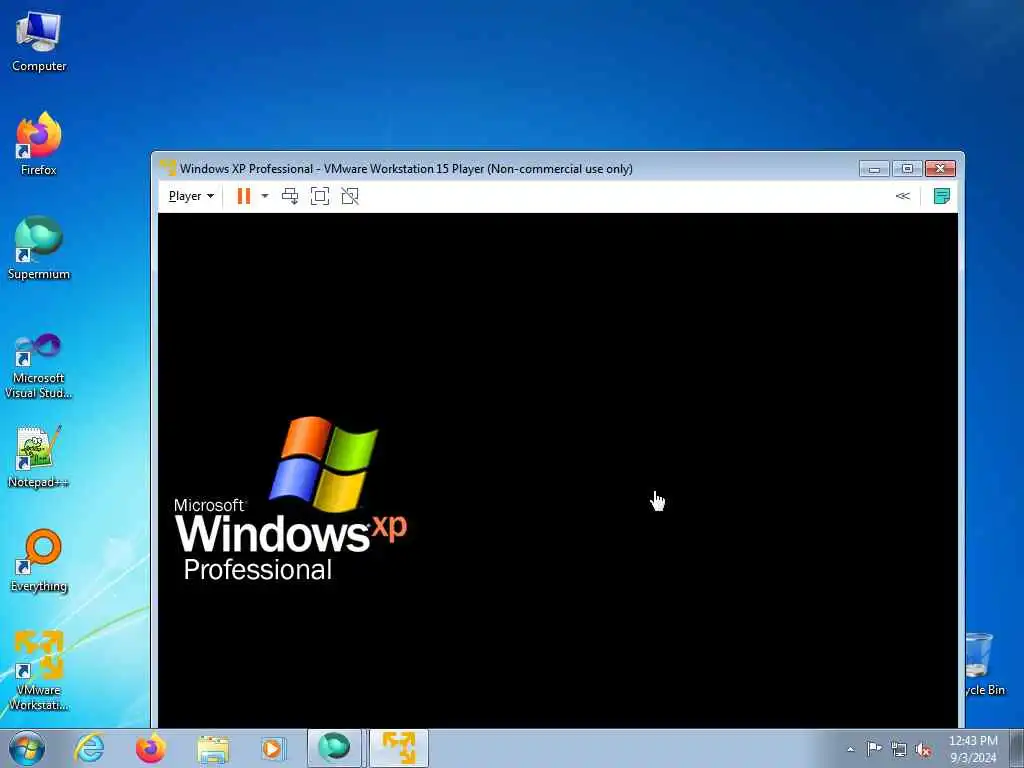Collapse the toolbar with double chevron icon
The image size is (1024, 768).
903,196
